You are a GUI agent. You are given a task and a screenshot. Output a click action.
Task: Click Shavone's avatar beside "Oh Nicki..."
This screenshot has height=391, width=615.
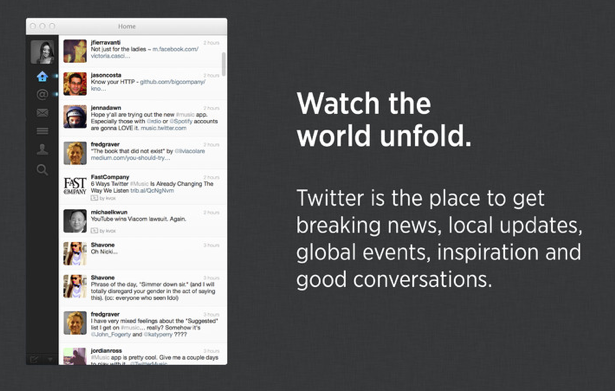(75, 253)
